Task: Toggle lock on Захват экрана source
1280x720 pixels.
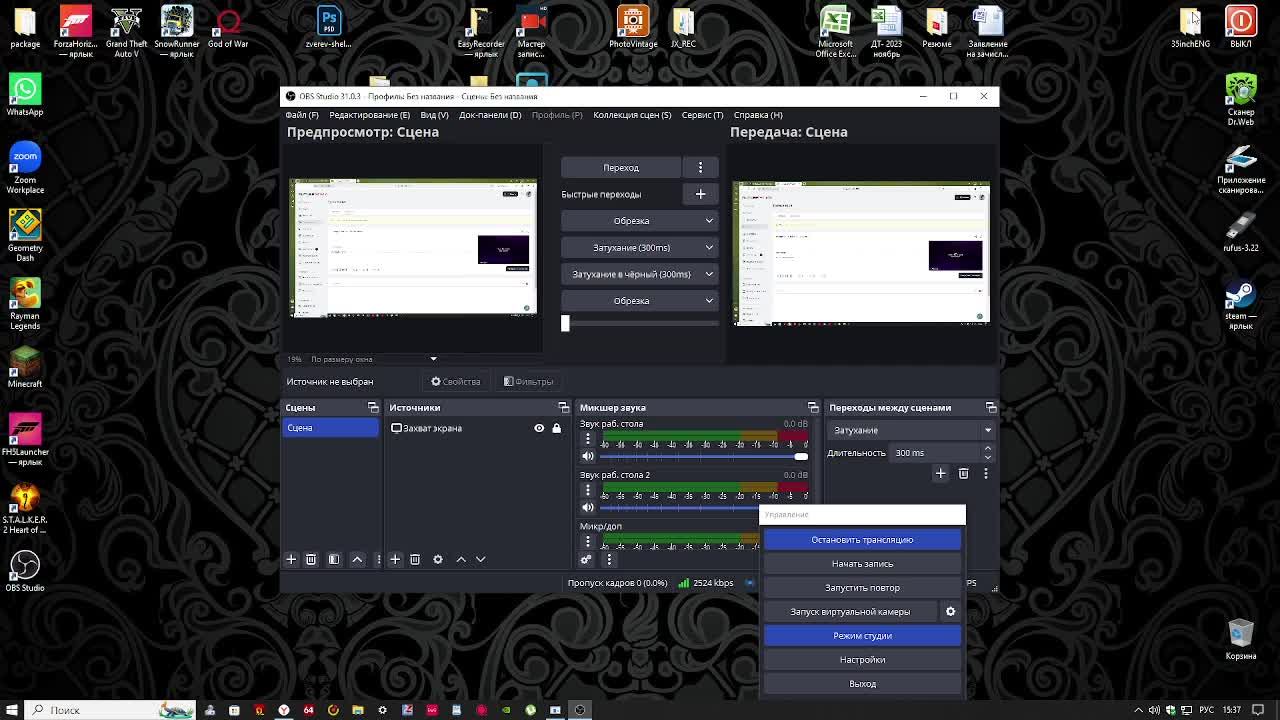Action: point(557,428)
